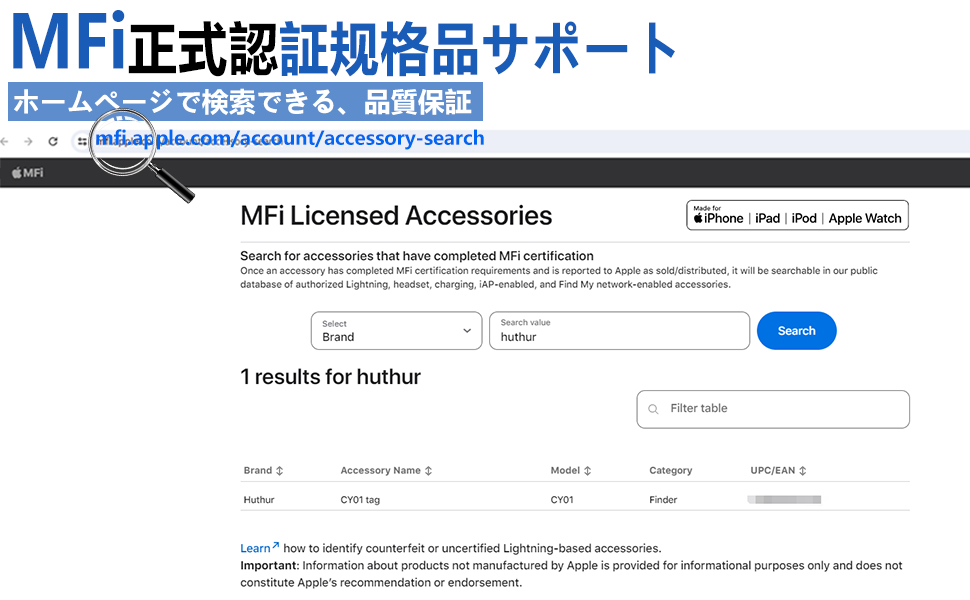Expand the chevron on the Brand selector
Screen dimensions: 970x600
(466, 331)
